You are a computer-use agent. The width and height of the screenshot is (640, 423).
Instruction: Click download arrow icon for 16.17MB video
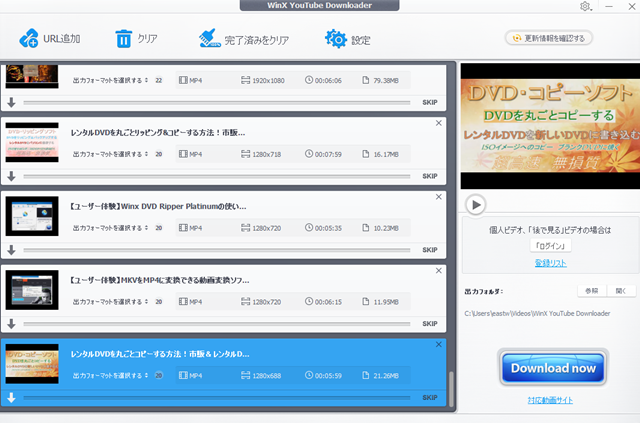tap(11, 176)
